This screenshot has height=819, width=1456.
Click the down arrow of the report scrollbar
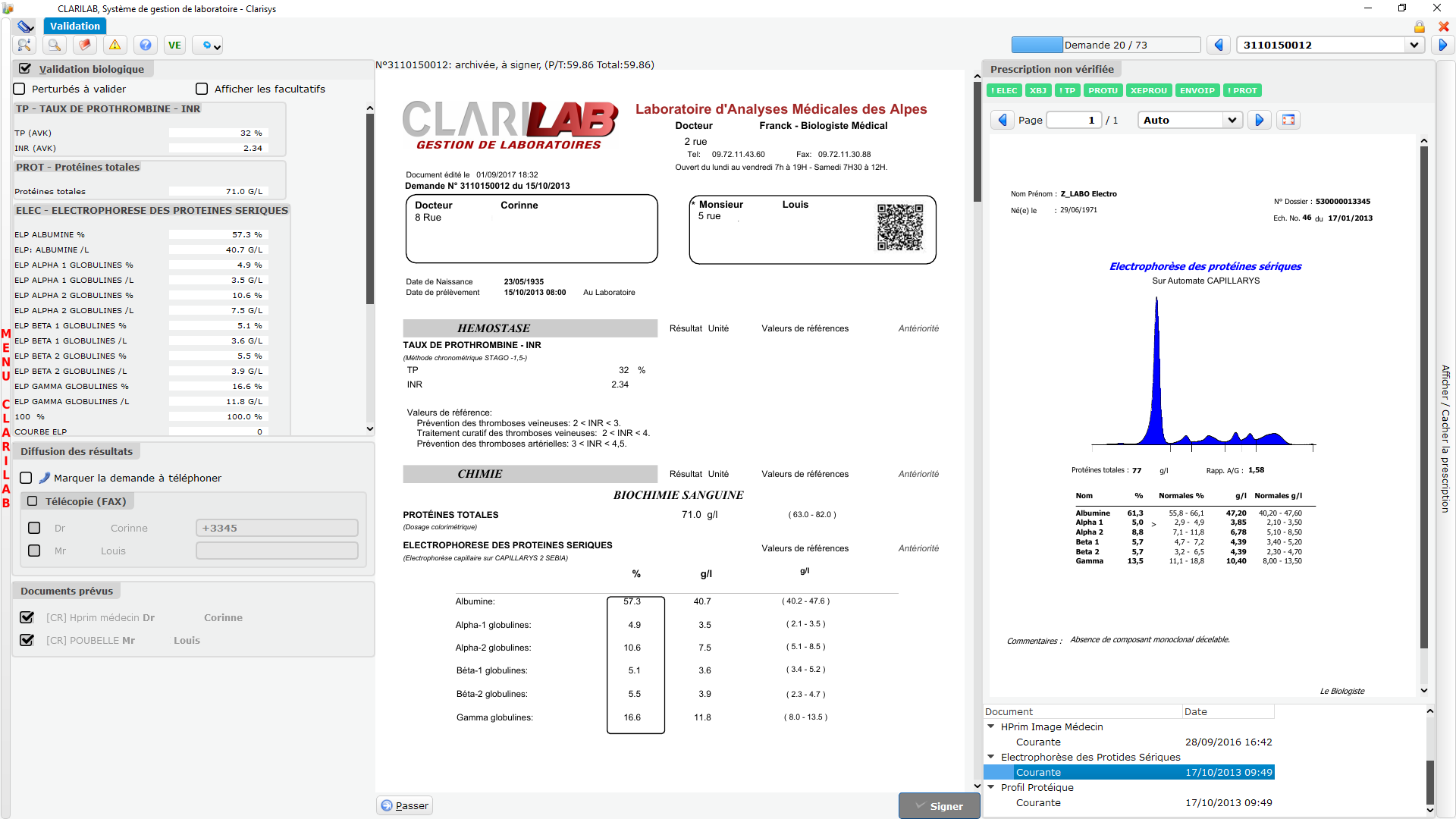point(977,787)
